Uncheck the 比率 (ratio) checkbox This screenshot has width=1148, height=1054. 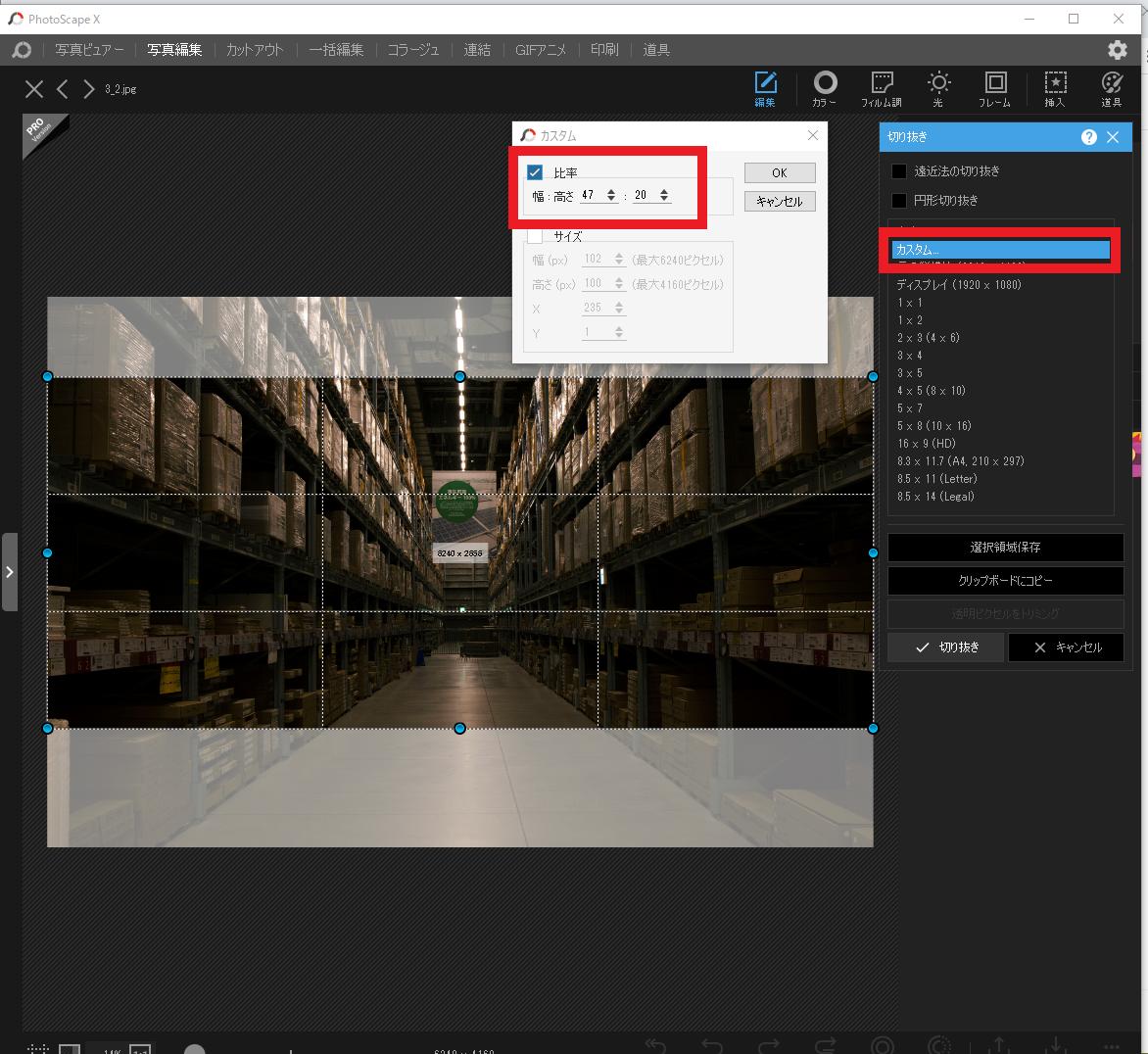click(x=535, y=172)
